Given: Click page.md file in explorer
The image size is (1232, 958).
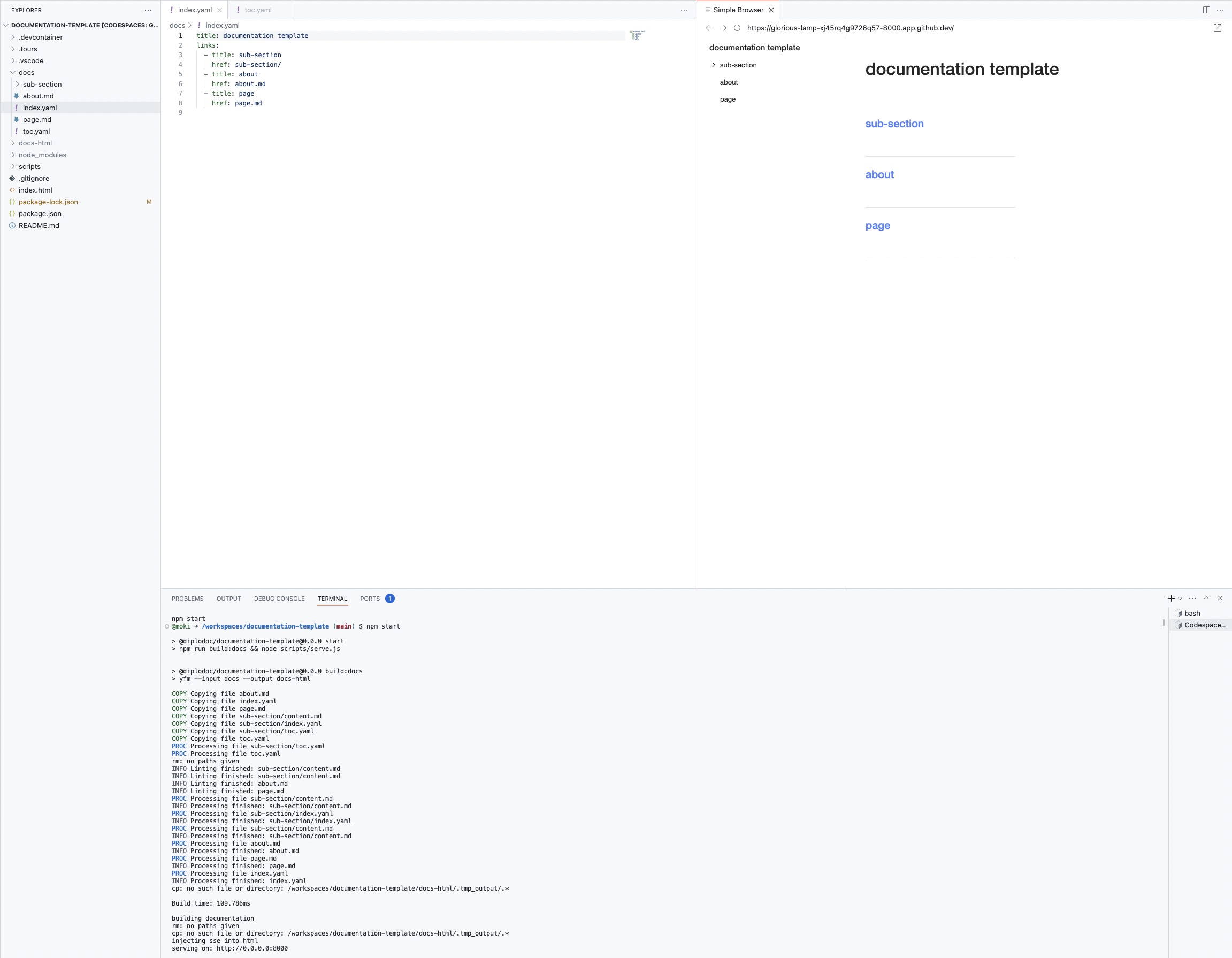Looking at the screenshot, I should pos(37,120).
